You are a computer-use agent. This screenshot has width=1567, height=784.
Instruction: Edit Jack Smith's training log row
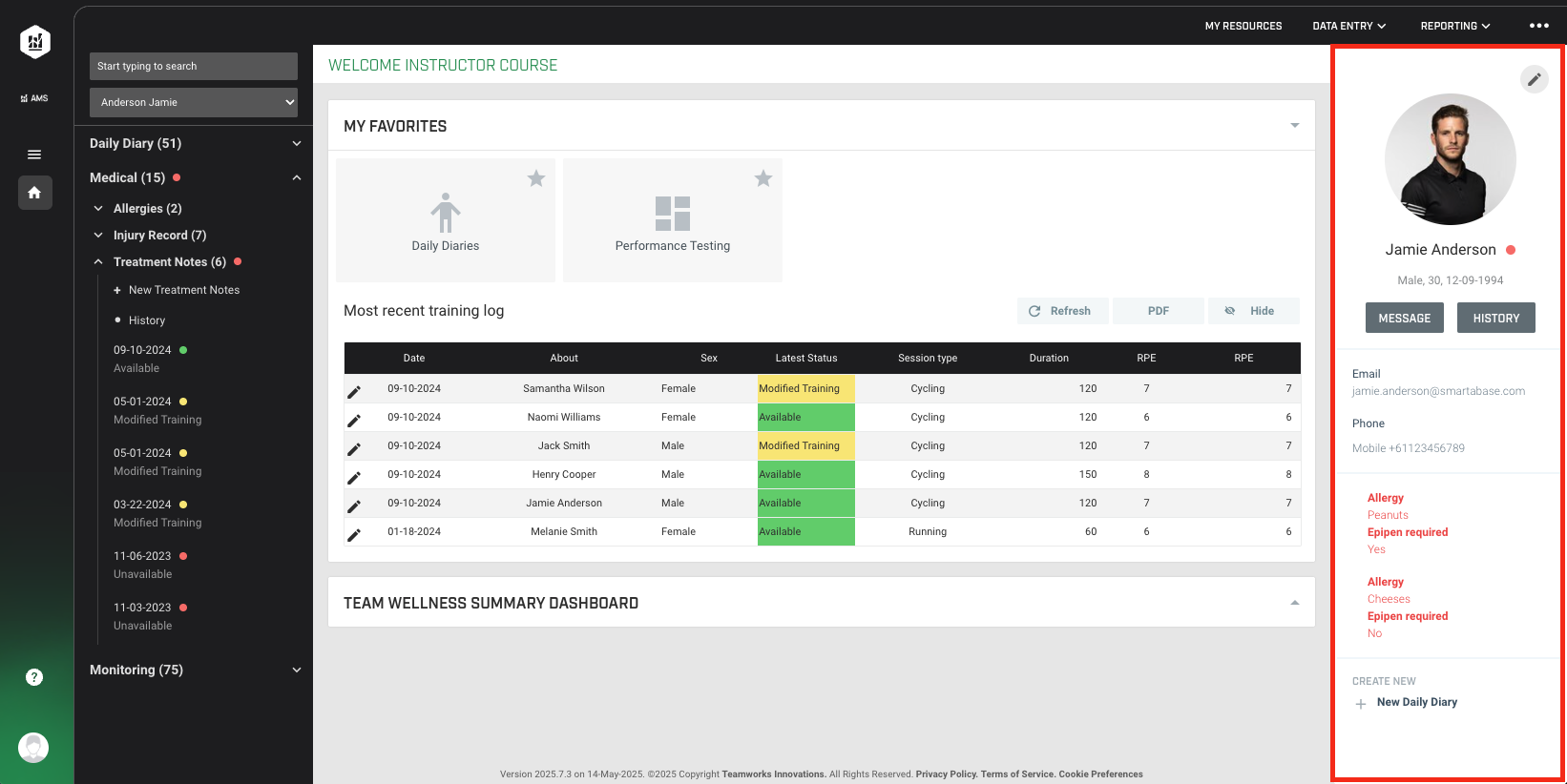(x=354, y=448)
